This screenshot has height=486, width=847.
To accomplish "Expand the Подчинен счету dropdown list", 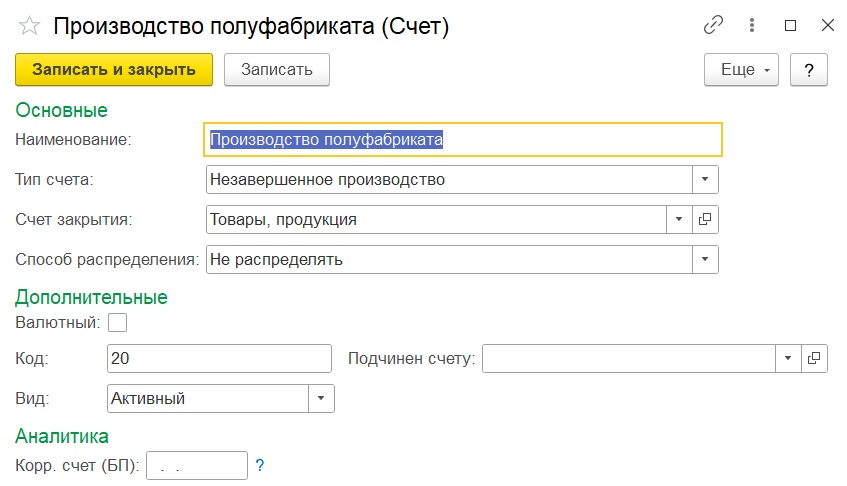I will tap(788, 358).
